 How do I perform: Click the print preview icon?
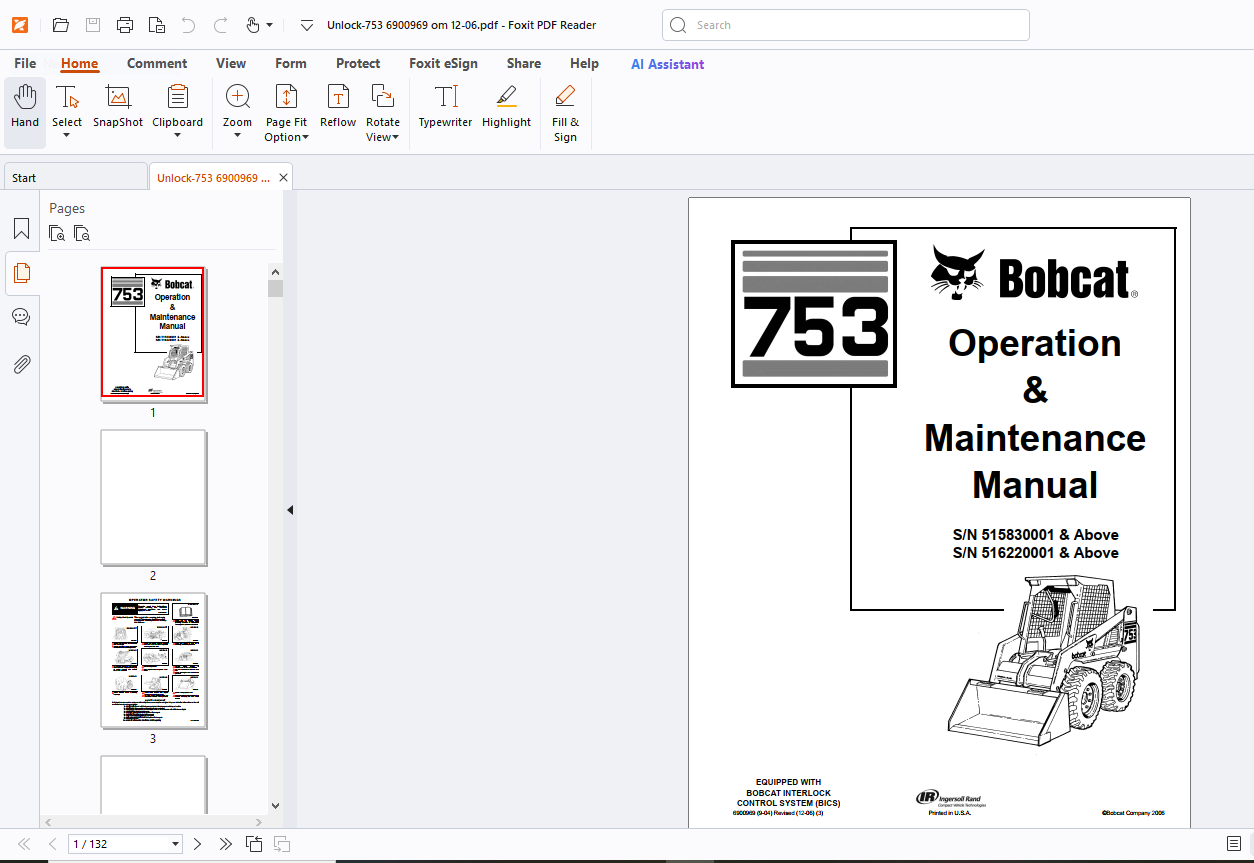click(157, 25)
